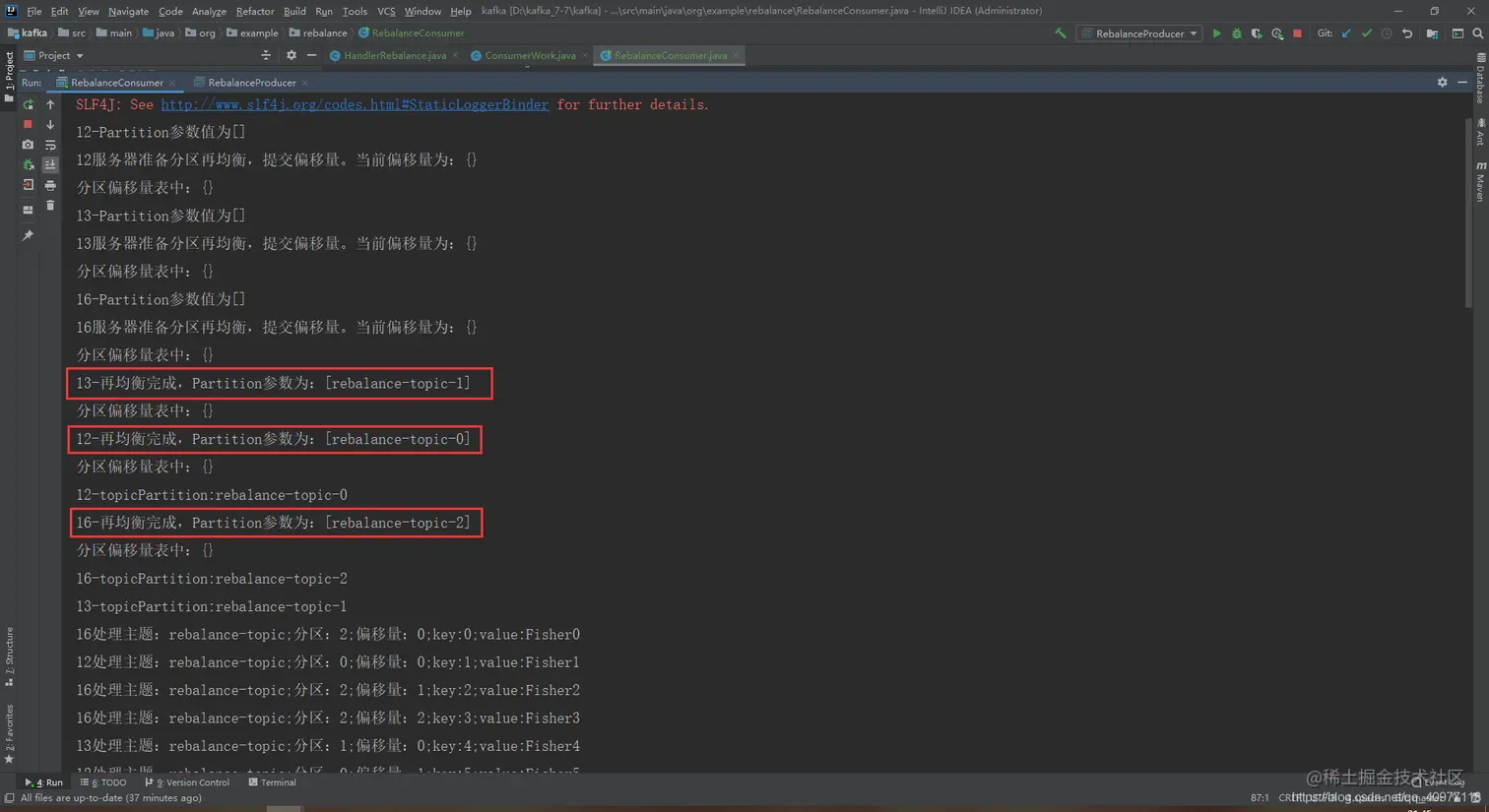1489x812 pixels.
Task: Toggle scroll to end of console
Action: (x=50, y=165)
